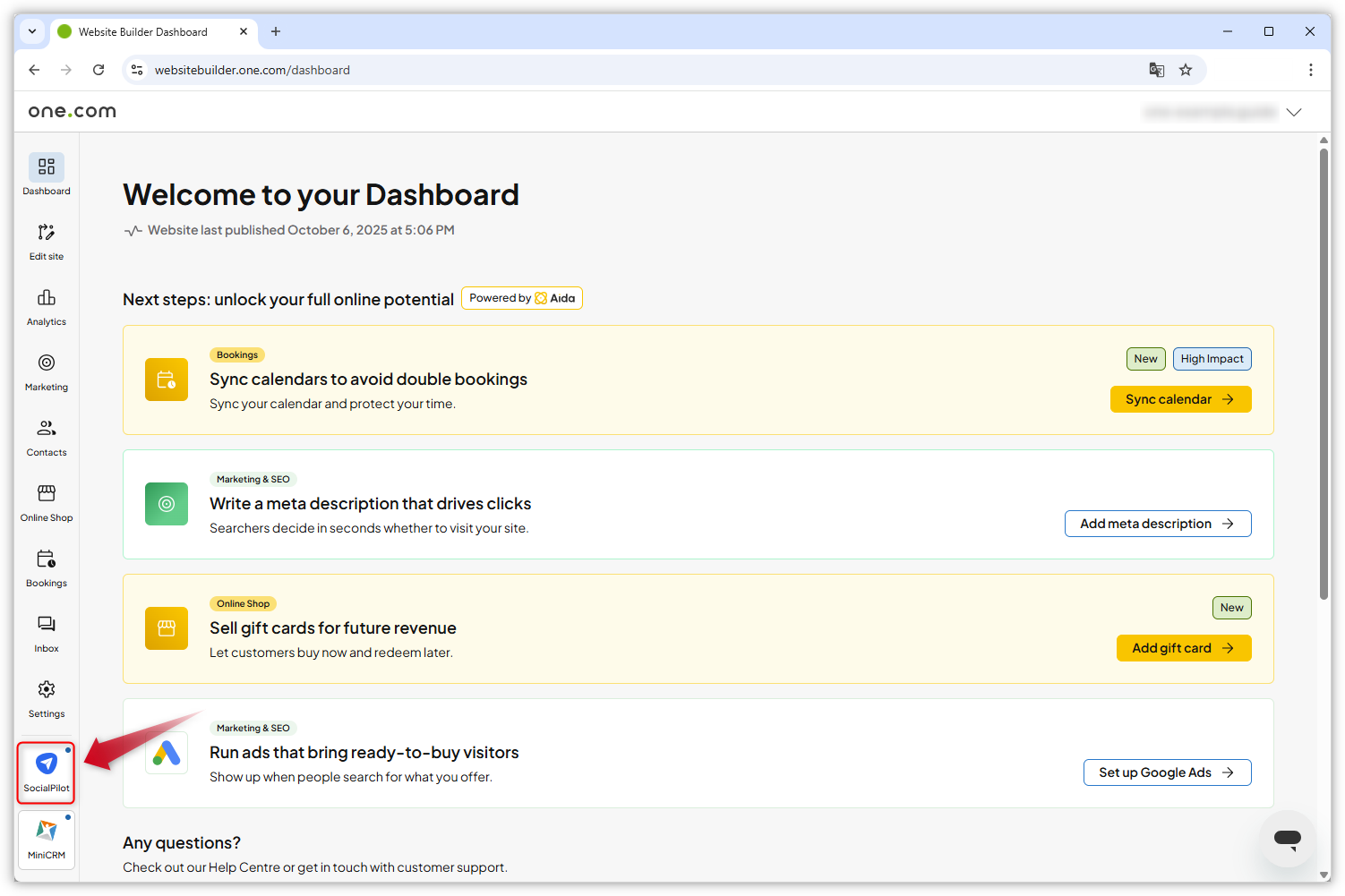Open Chrome's three-dot menu
The width and height of the screenshot is (1345, 896).
[x=1310, y=69]
